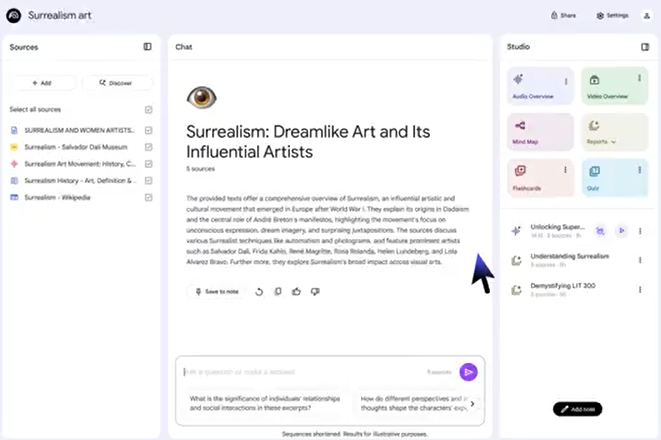The height and width of the screenshot is (440, 661).
Task: Regenerate the summary with refresh icon
Action: pyautogui.click(x=259, y=292)
